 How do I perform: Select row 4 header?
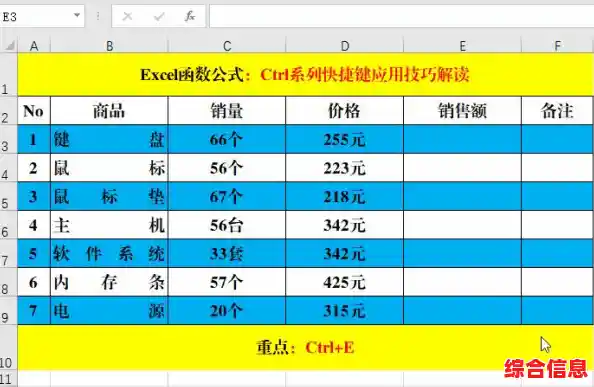click(8, 168)
